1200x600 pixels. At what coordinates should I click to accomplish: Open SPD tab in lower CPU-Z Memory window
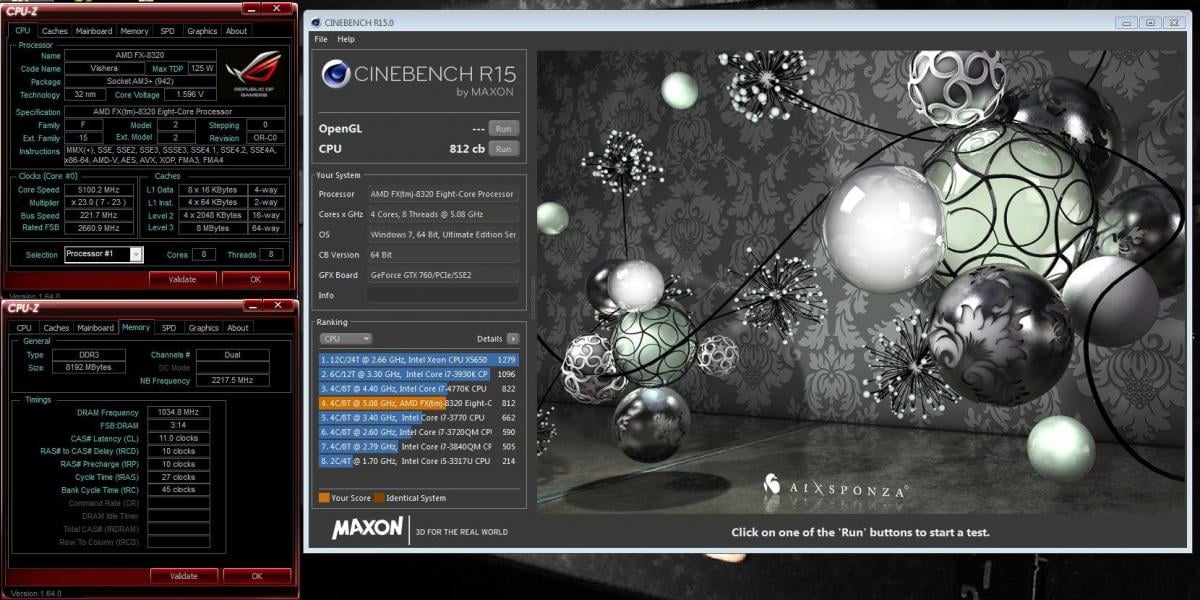[168, 328]
